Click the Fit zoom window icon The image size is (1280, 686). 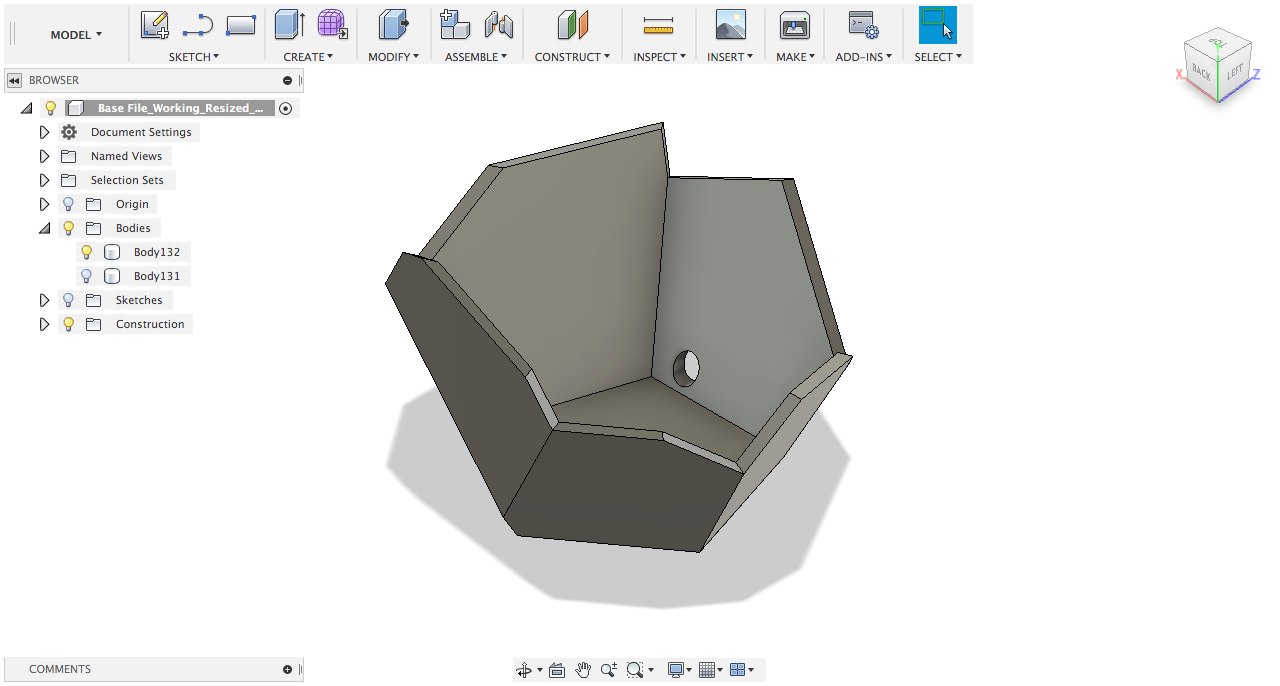pos(635,670)
